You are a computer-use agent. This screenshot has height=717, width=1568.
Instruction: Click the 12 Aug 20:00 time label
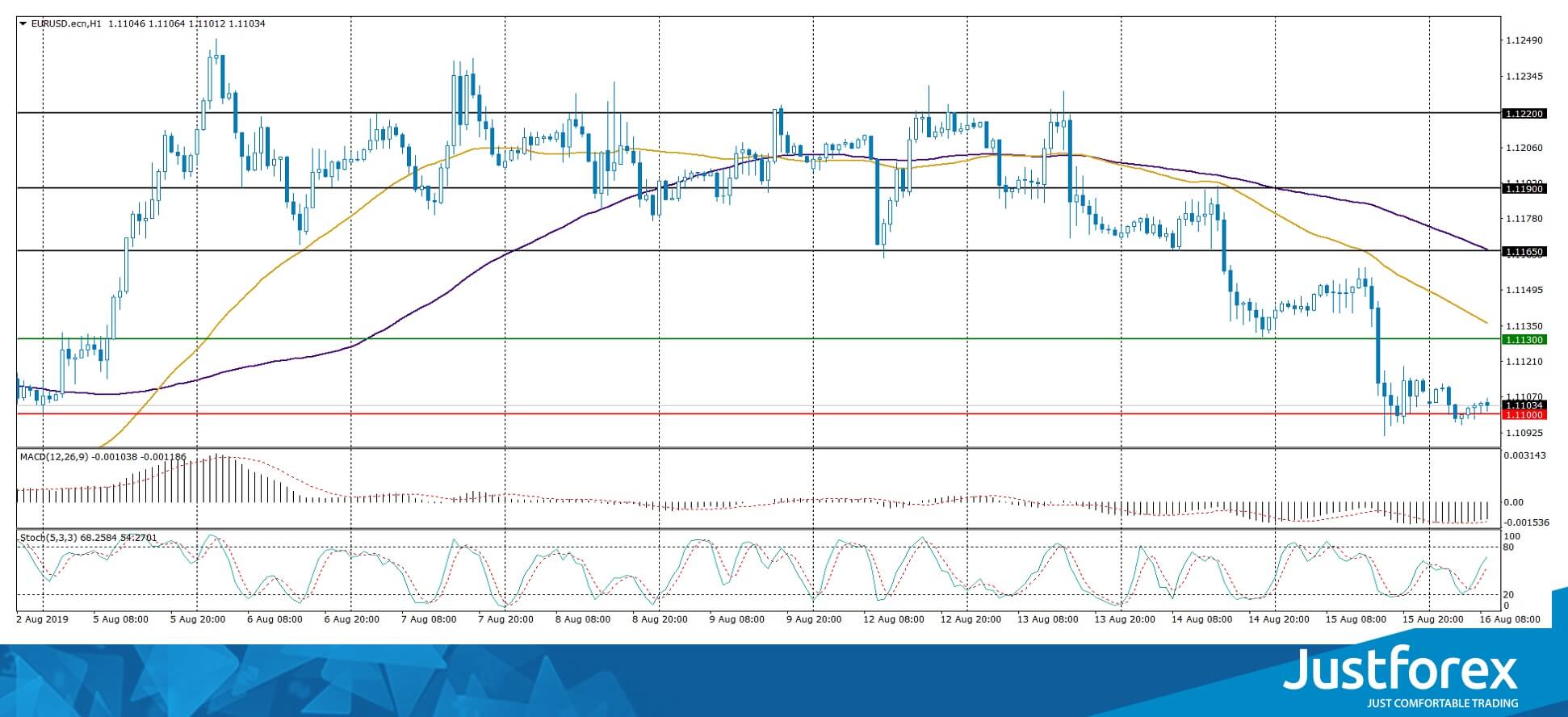(x=969, y=619)
